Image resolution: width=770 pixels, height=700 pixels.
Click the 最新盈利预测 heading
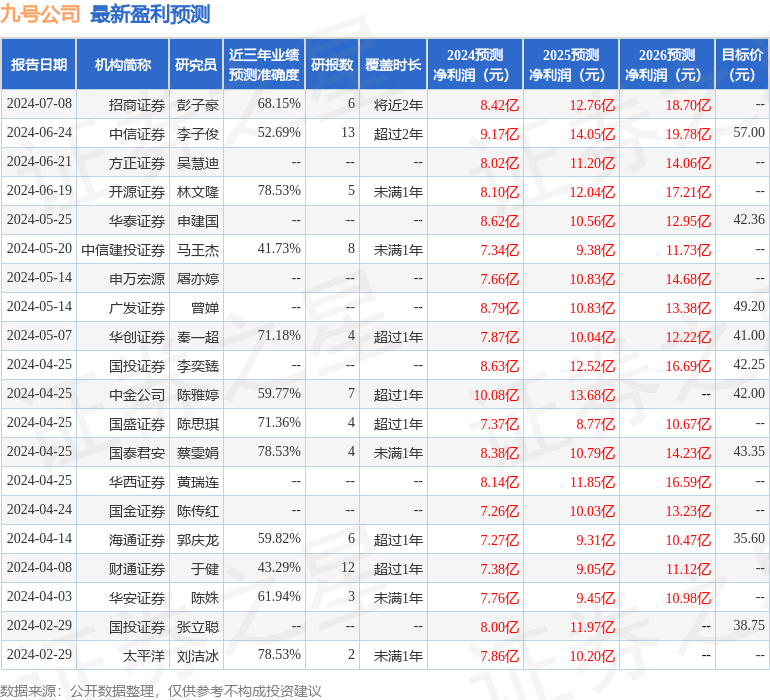tap(150, 14)
